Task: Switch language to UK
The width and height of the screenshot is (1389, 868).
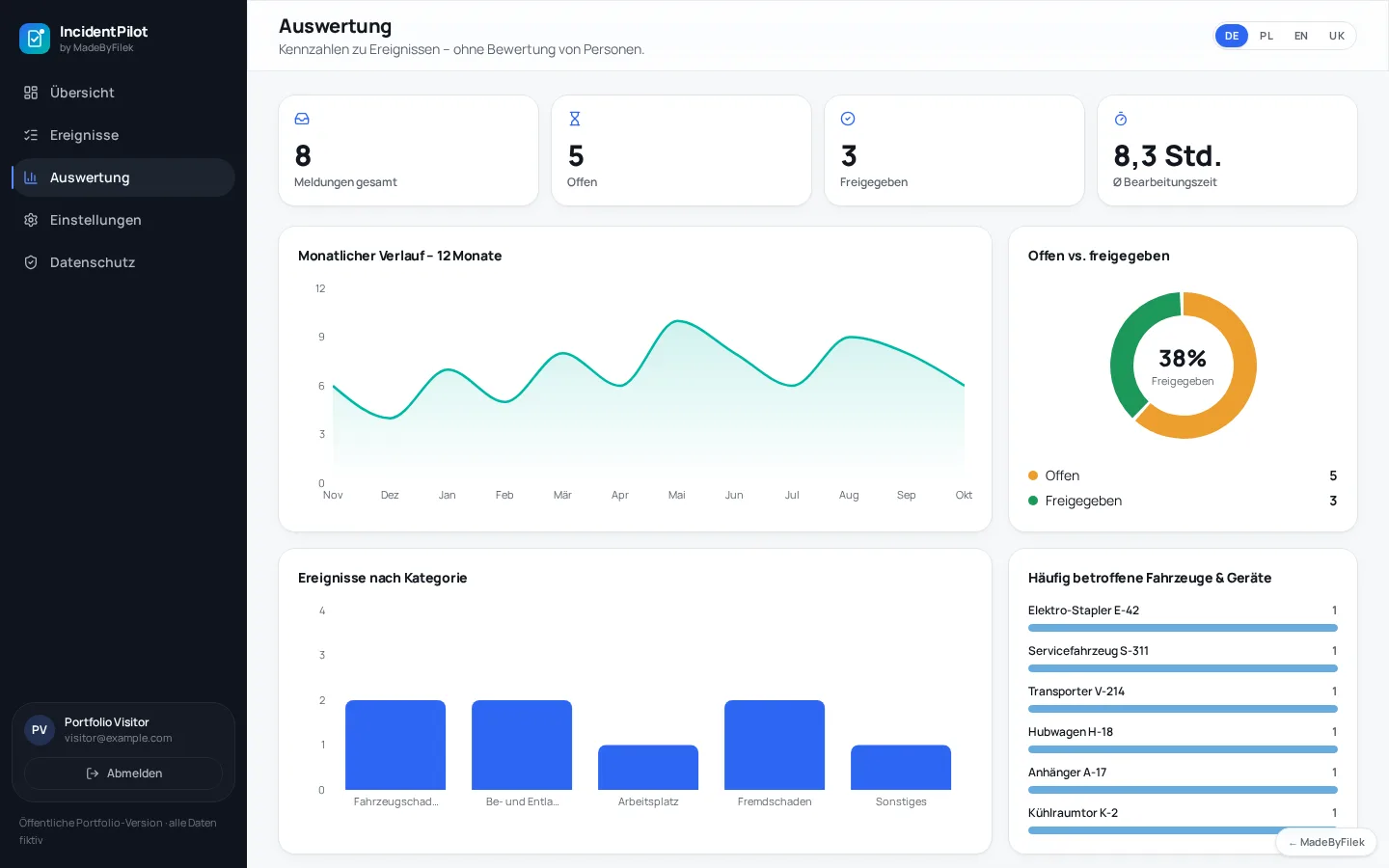Action: (1337, 36)
